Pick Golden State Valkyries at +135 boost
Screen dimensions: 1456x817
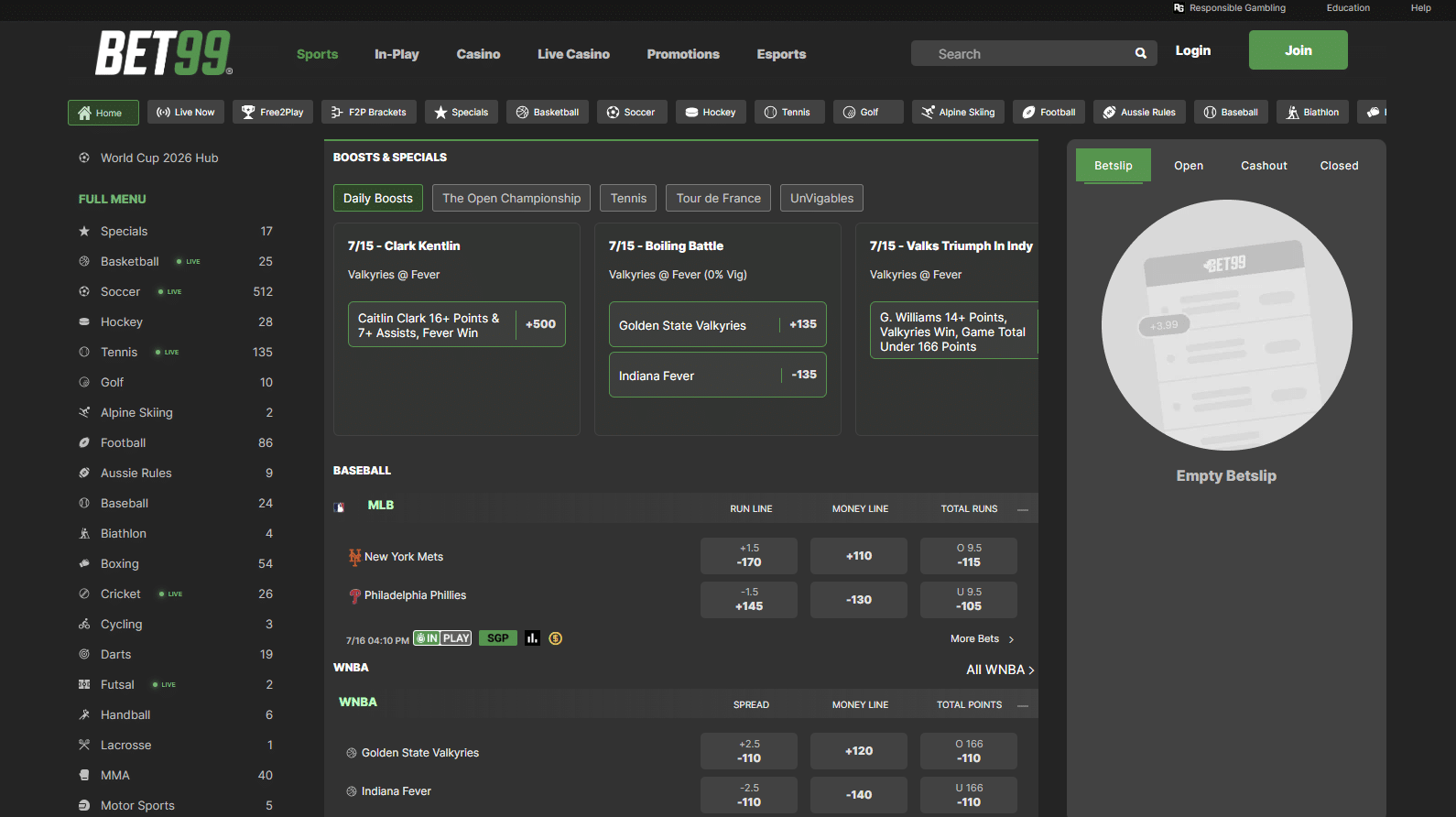pos(718,325)
